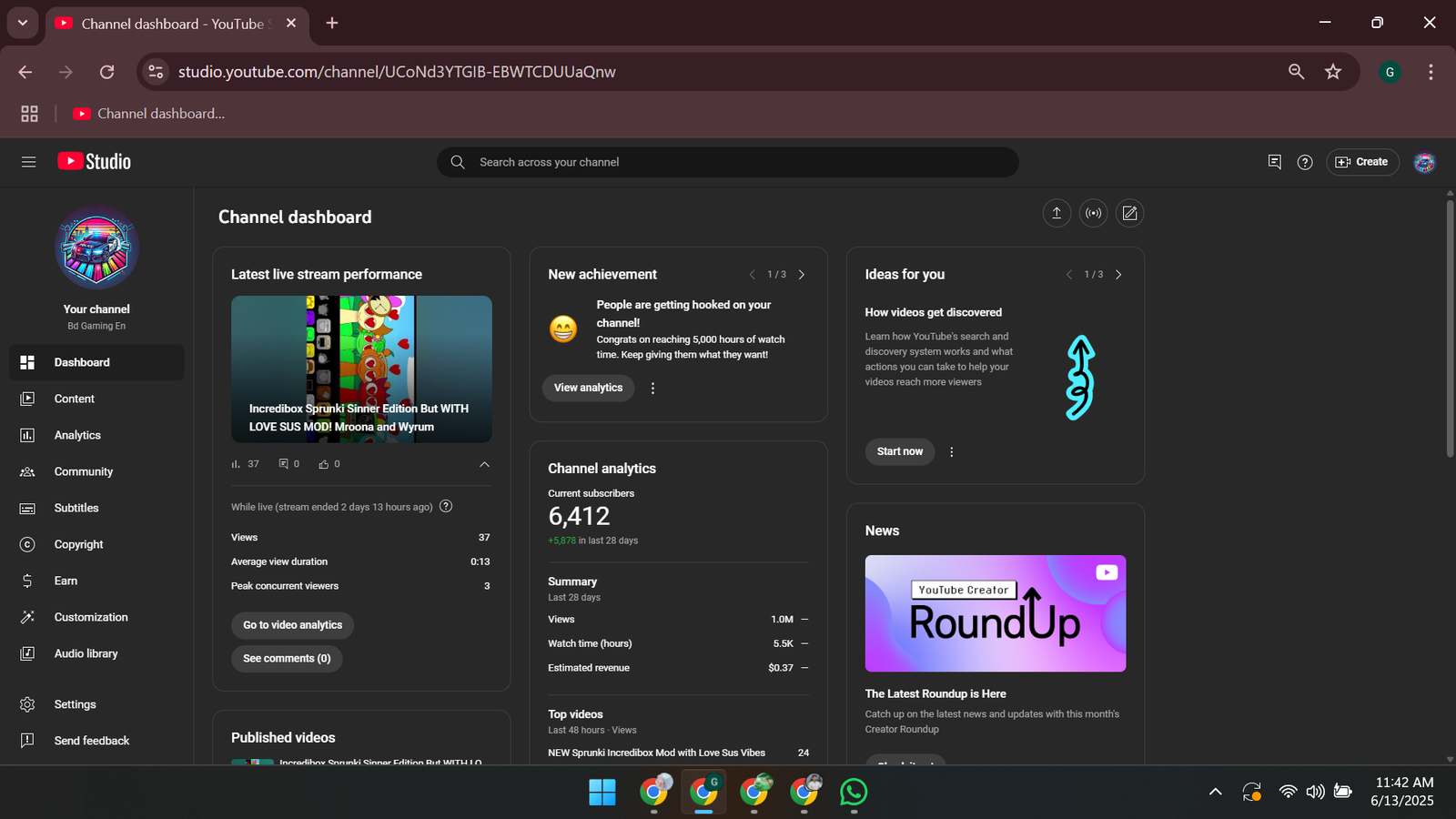The height and width of the screenshot is (819, 1456).
Task: Click the volume speaker icon in tray
Action: coord(1315,792)
